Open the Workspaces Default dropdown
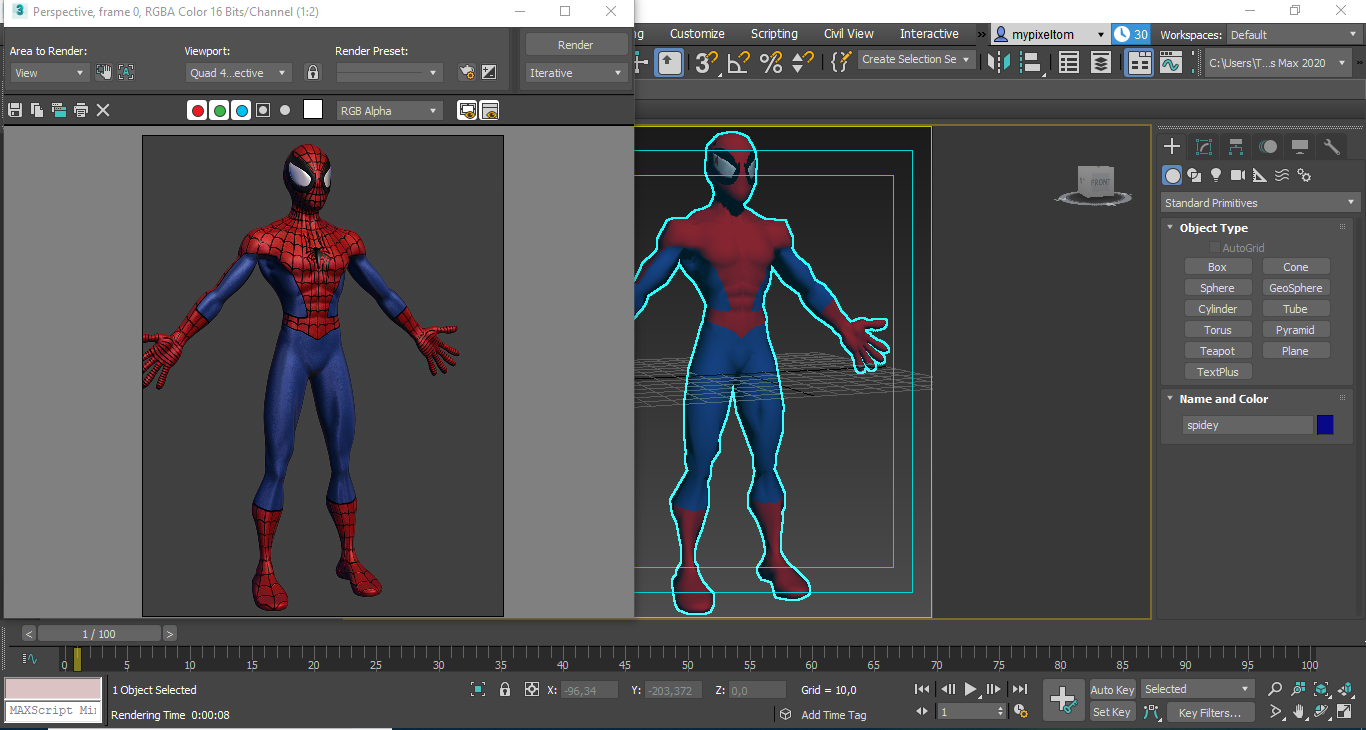The height and width of the screenshot is (730, 1366). coord(1295,35)
